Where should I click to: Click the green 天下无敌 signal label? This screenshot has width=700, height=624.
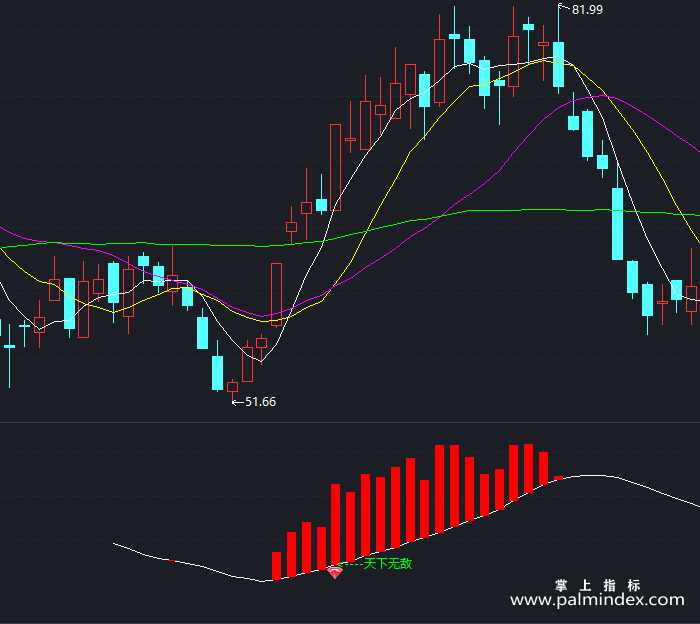tap(388, 564)
